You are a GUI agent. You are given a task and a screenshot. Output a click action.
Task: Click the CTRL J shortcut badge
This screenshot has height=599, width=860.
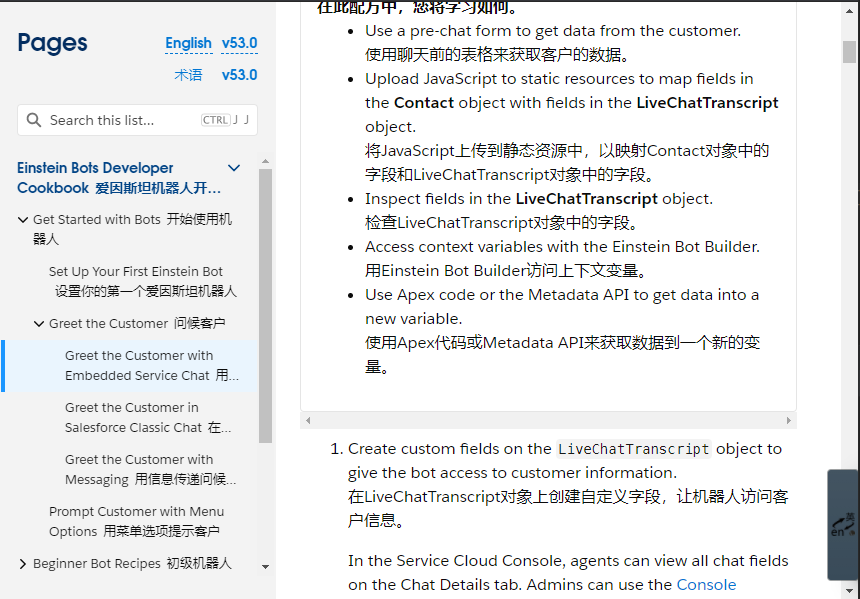223,119
